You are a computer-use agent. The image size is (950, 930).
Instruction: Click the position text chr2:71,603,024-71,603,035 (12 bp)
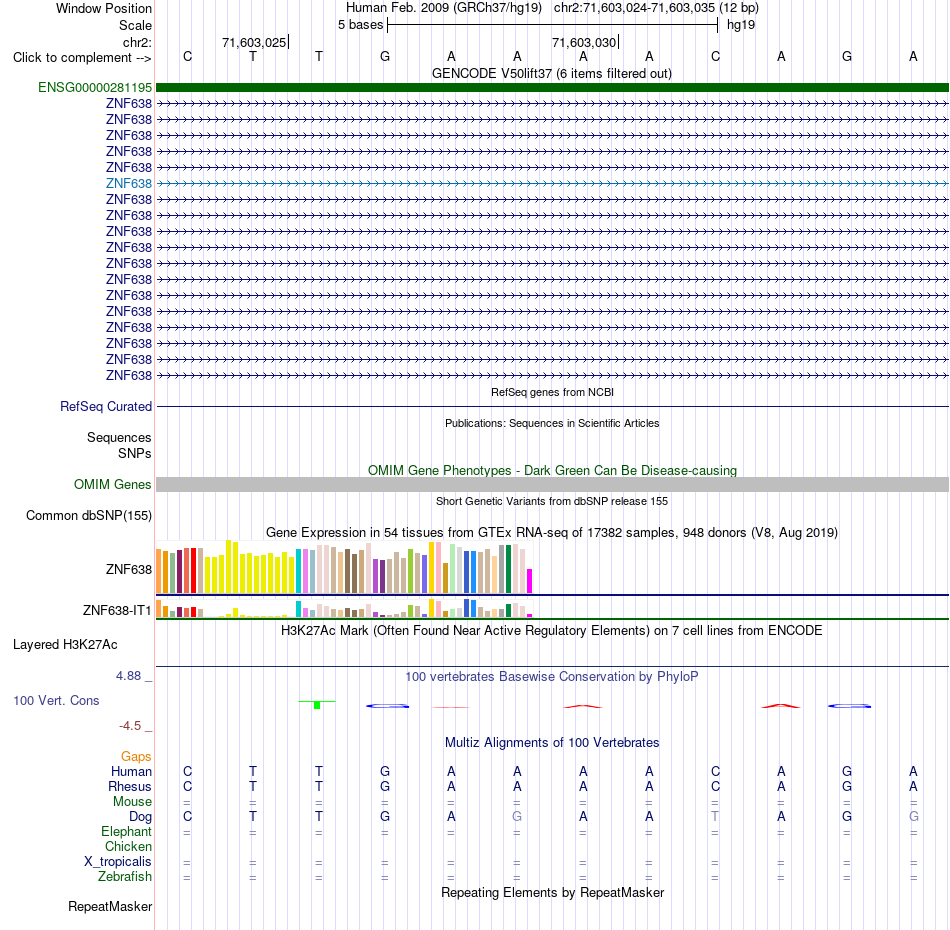tap(656, 8)
